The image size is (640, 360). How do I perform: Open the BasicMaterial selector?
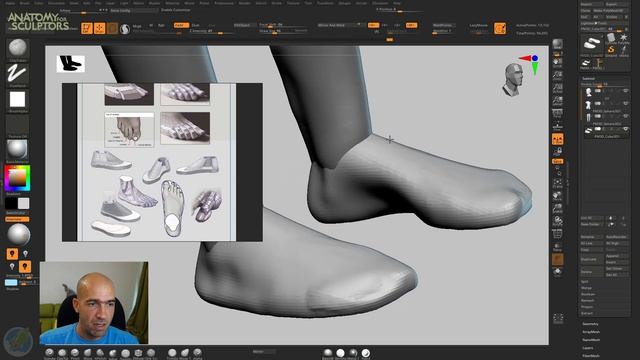(x=17, y=150)
